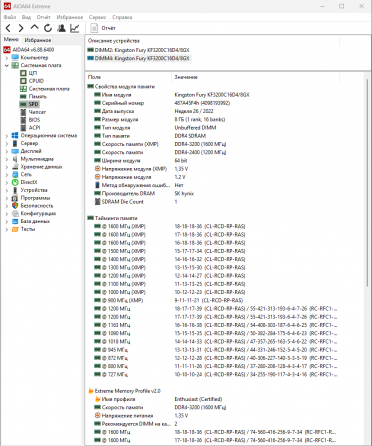This screenshot has height=446, width=372.
Task: Open the Файл menu
Action: [x=10, y=17]
